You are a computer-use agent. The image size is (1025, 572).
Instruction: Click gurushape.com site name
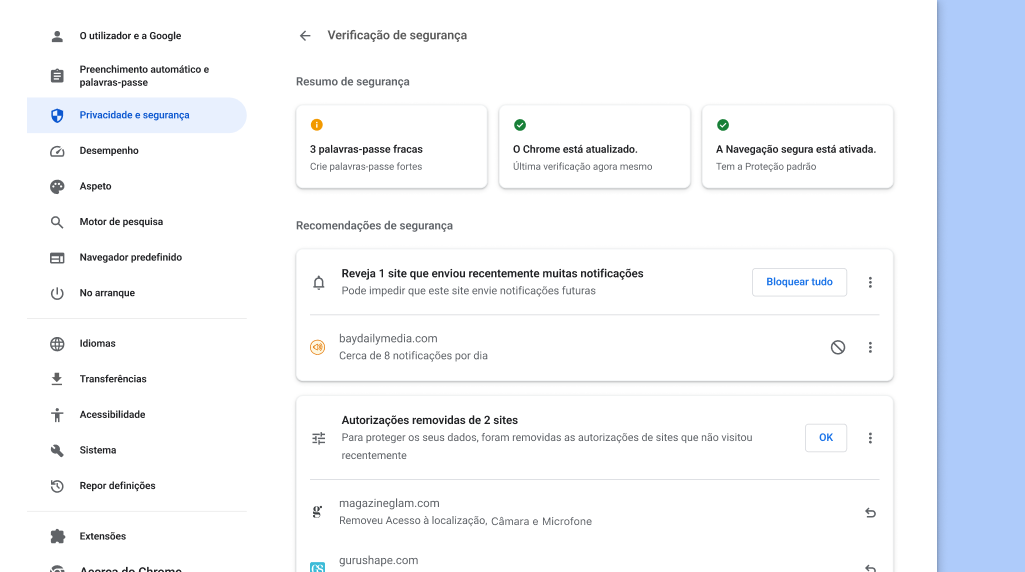pos(378,560)
